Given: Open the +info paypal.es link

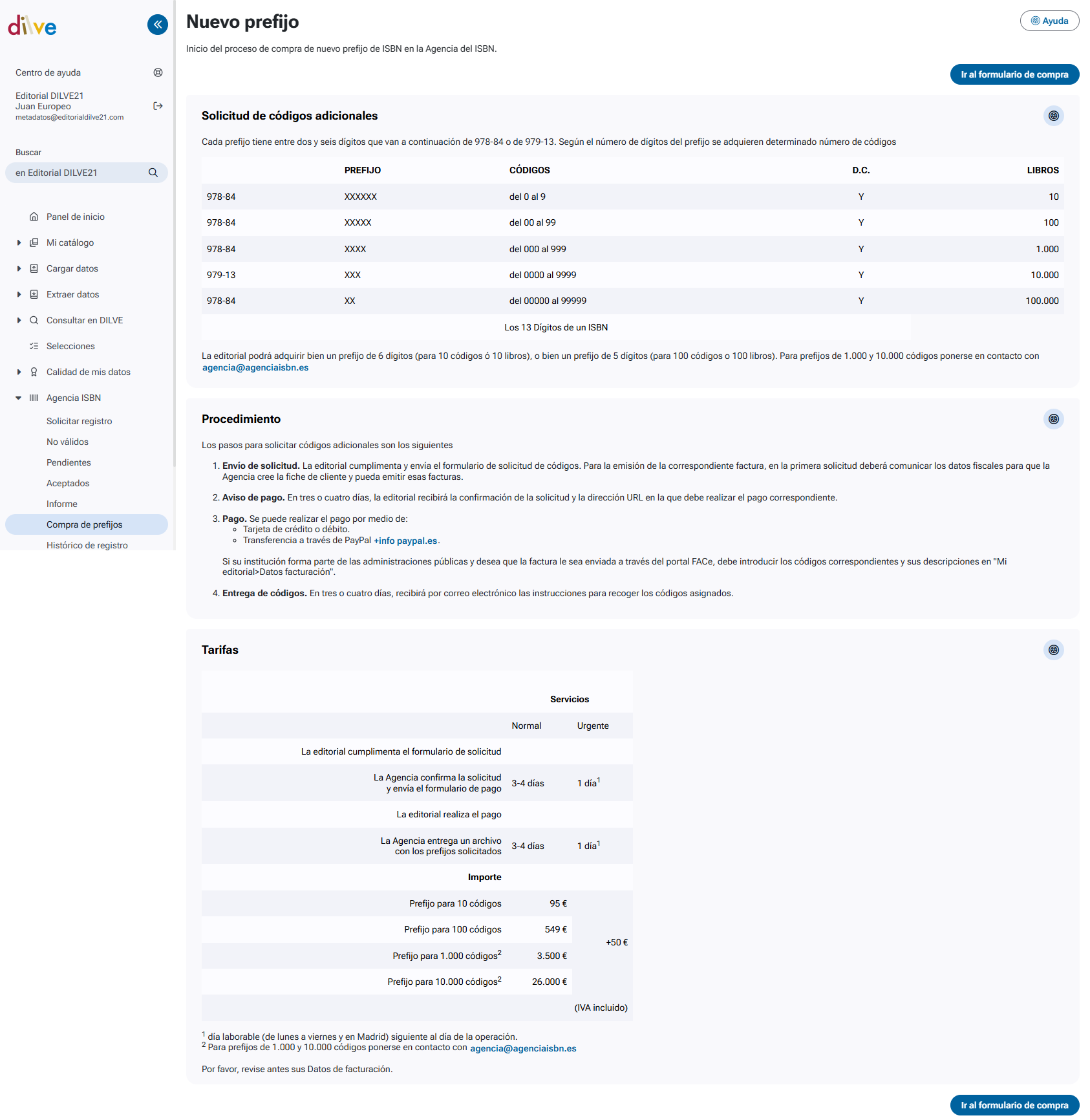Looking at the screenshot, I should click(x=405, y=541).
